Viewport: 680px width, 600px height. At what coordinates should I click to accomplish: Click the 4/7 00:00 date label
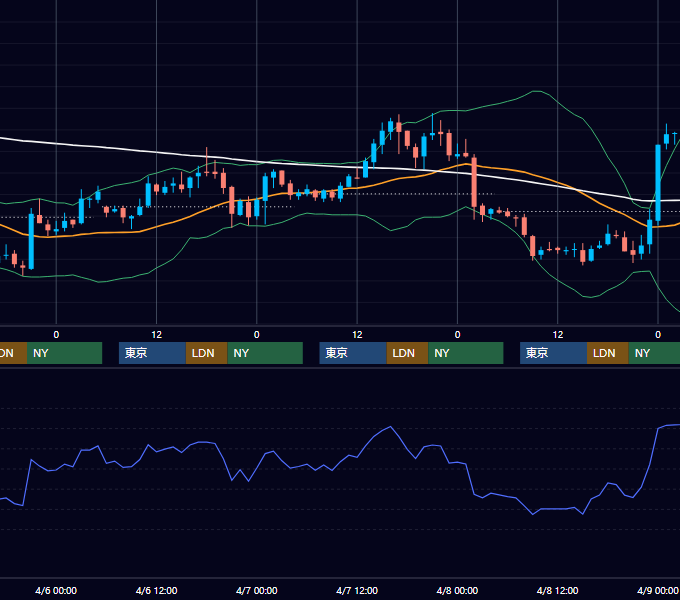[x=257, y=590]
